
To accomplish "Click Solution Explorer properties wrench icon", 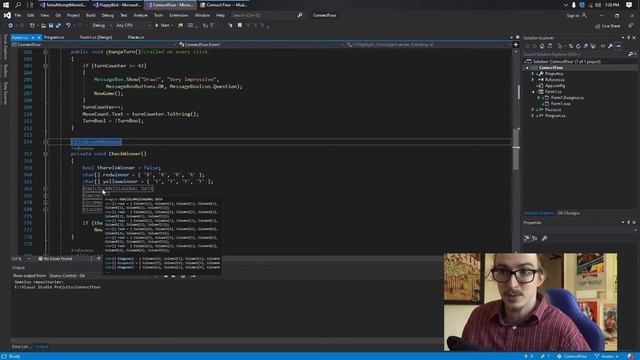I will (x=610, y=46).
